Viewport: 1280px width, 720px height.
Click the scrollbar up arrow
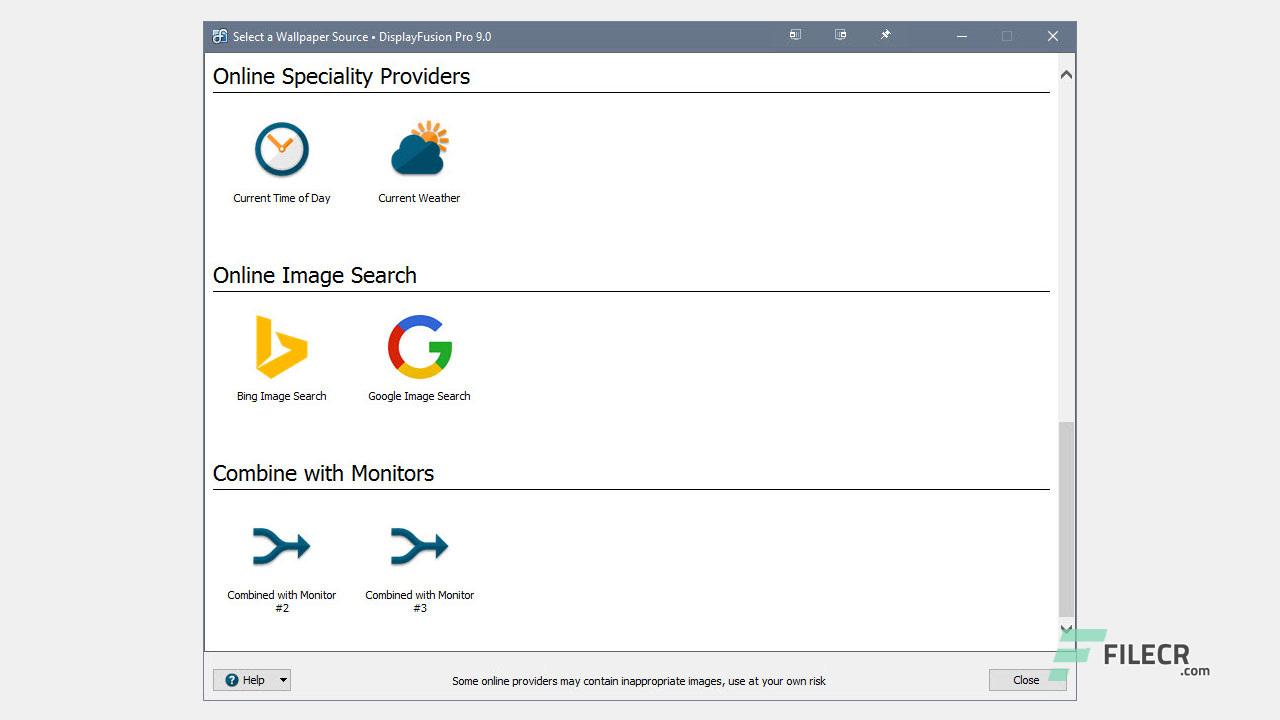pyautogui.click(x=1066, y=75)
